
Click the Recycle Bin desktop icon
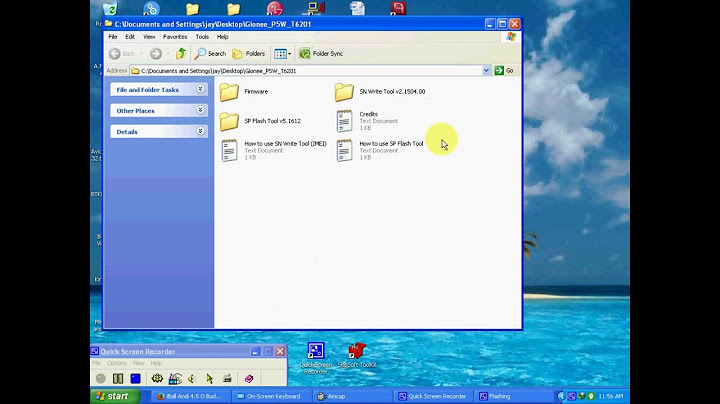tap(110, 8)
